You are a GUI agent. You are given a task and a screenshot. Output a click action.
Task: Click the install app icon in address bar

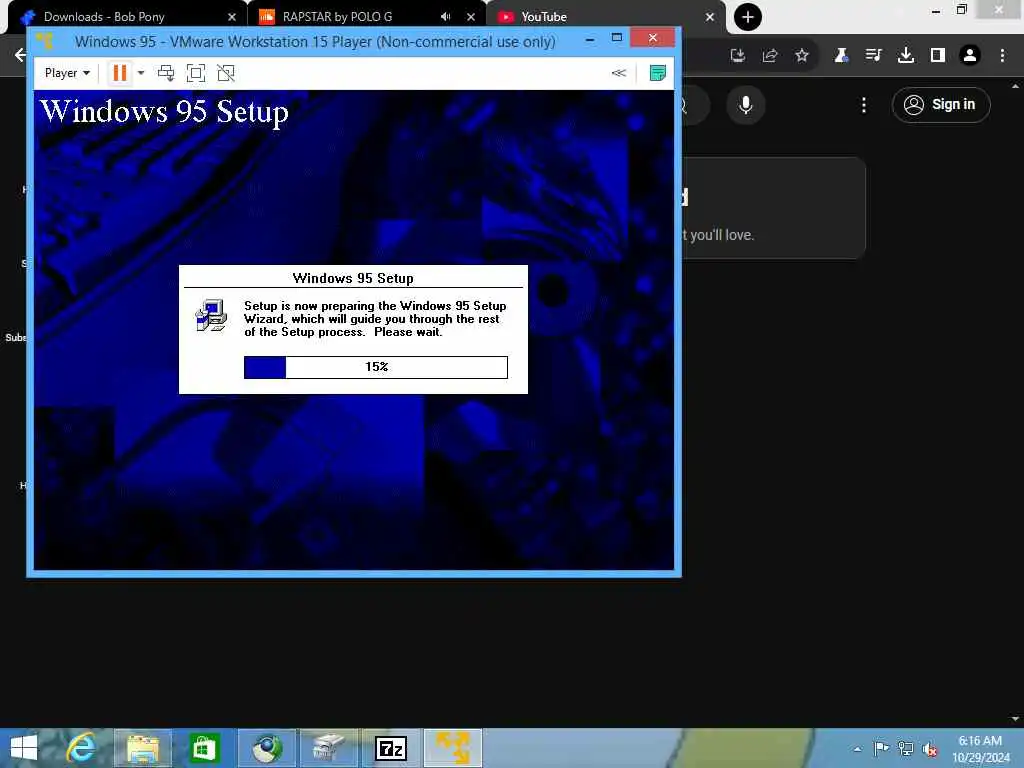(738, 56)
